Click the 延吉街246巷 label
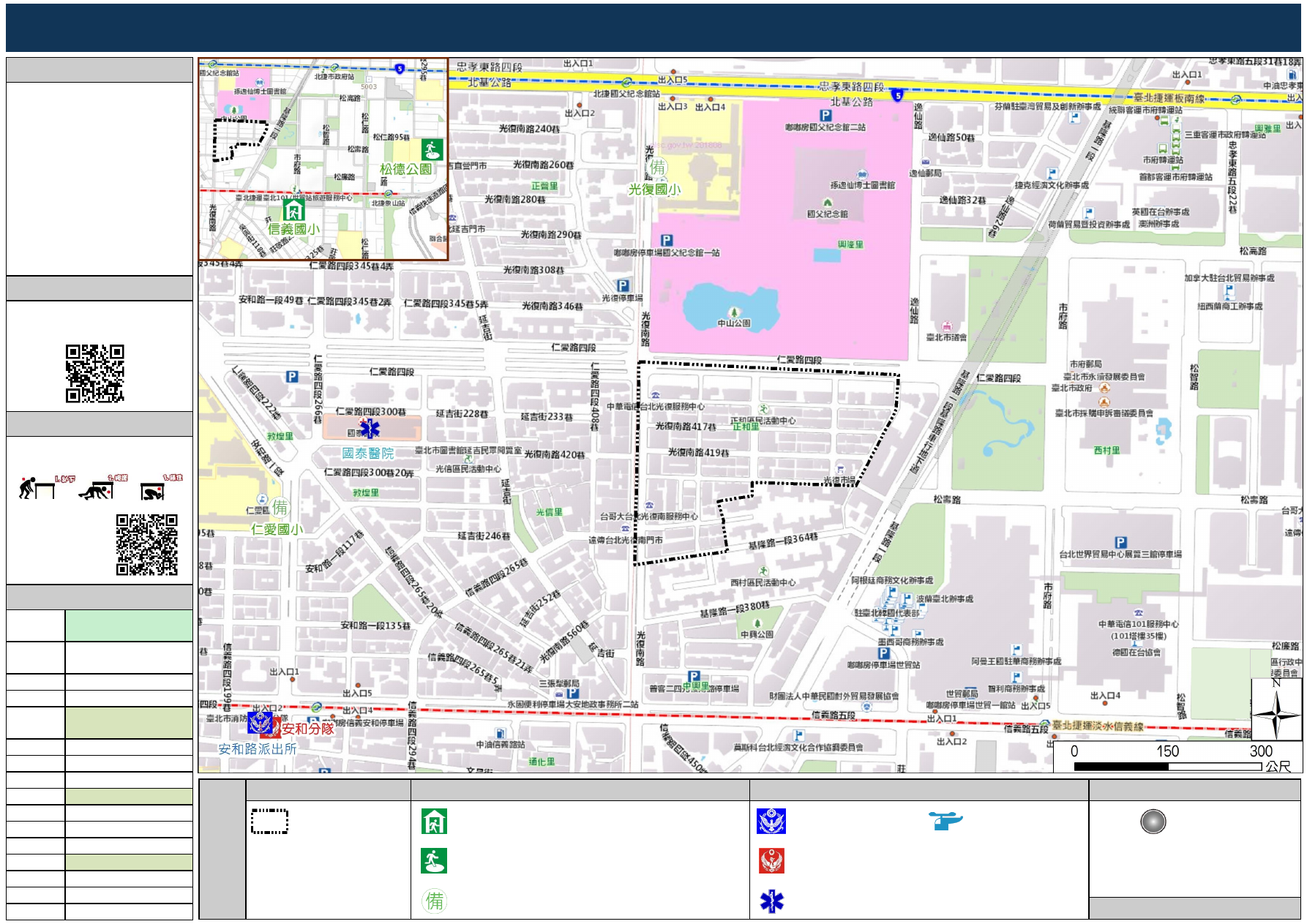Screen dimensions: 1307x924 pos(484,536)
